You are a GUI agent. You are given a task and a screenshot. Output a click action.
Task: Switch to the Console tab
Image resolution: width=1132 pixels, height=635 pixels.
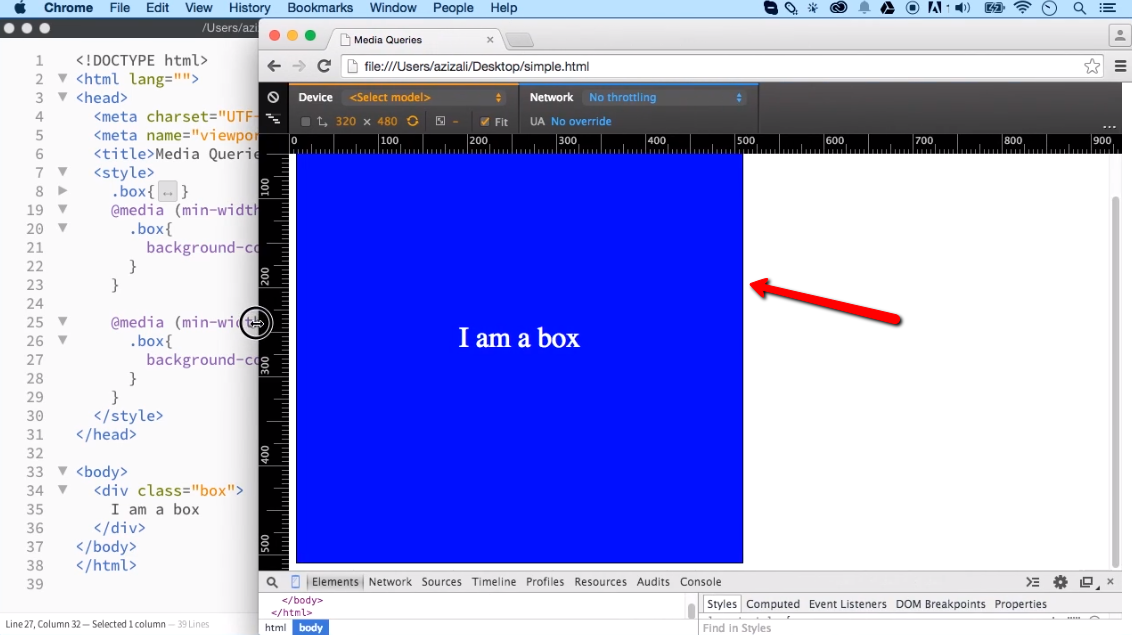pyautogui.click(x=700, y=581)
